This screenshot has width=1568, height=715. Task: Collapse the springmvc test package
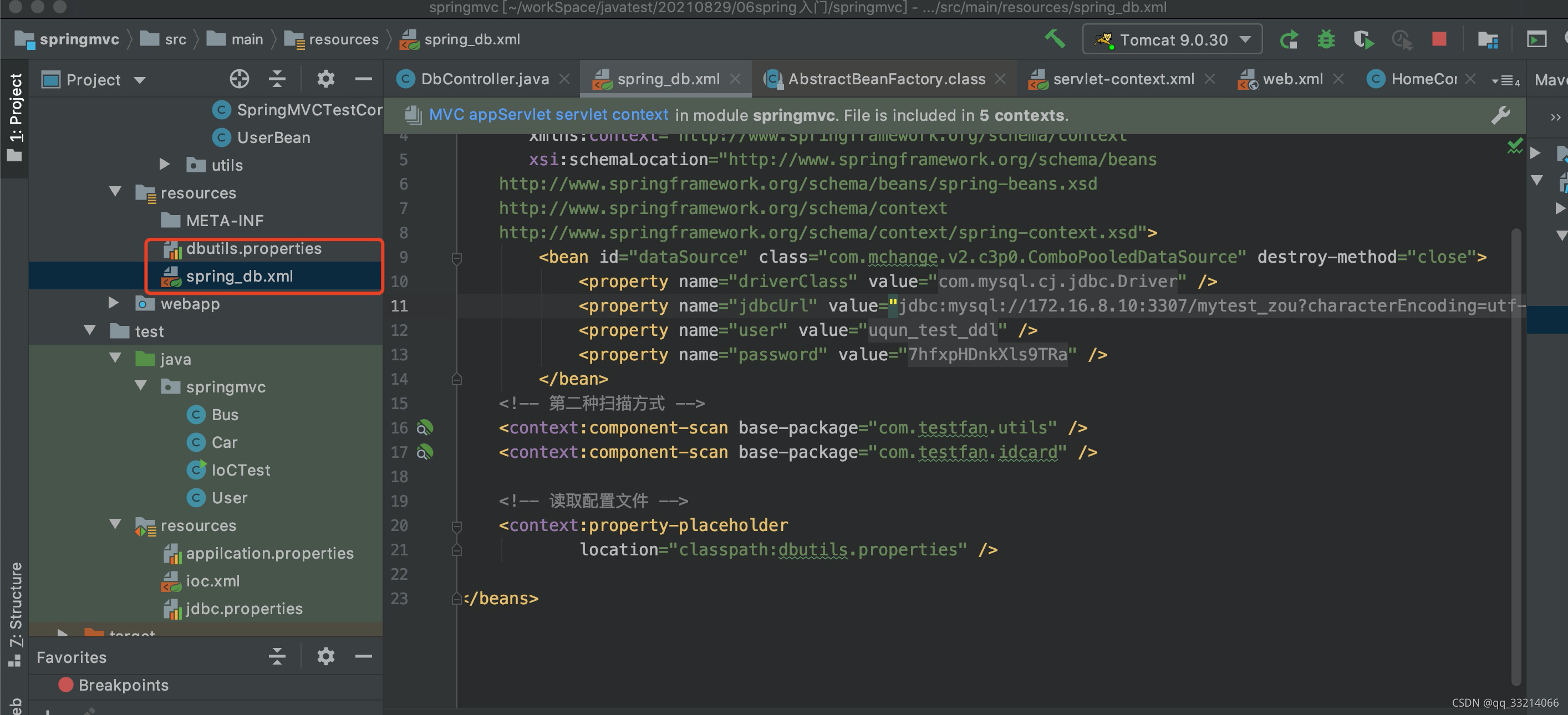[x=141, y=386]
